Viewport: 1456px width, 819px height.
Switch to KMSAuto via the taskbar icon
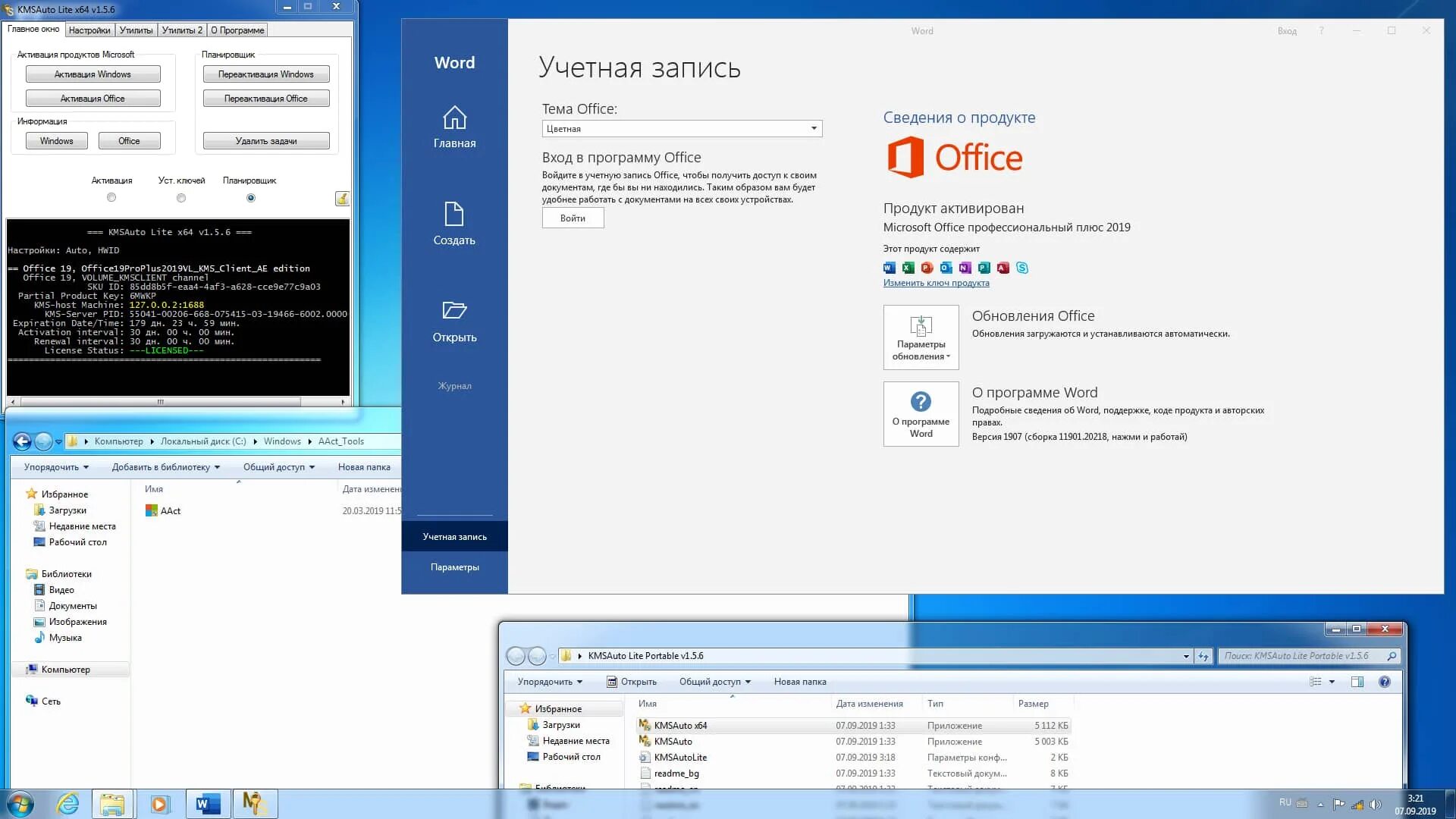coord(254,804)
